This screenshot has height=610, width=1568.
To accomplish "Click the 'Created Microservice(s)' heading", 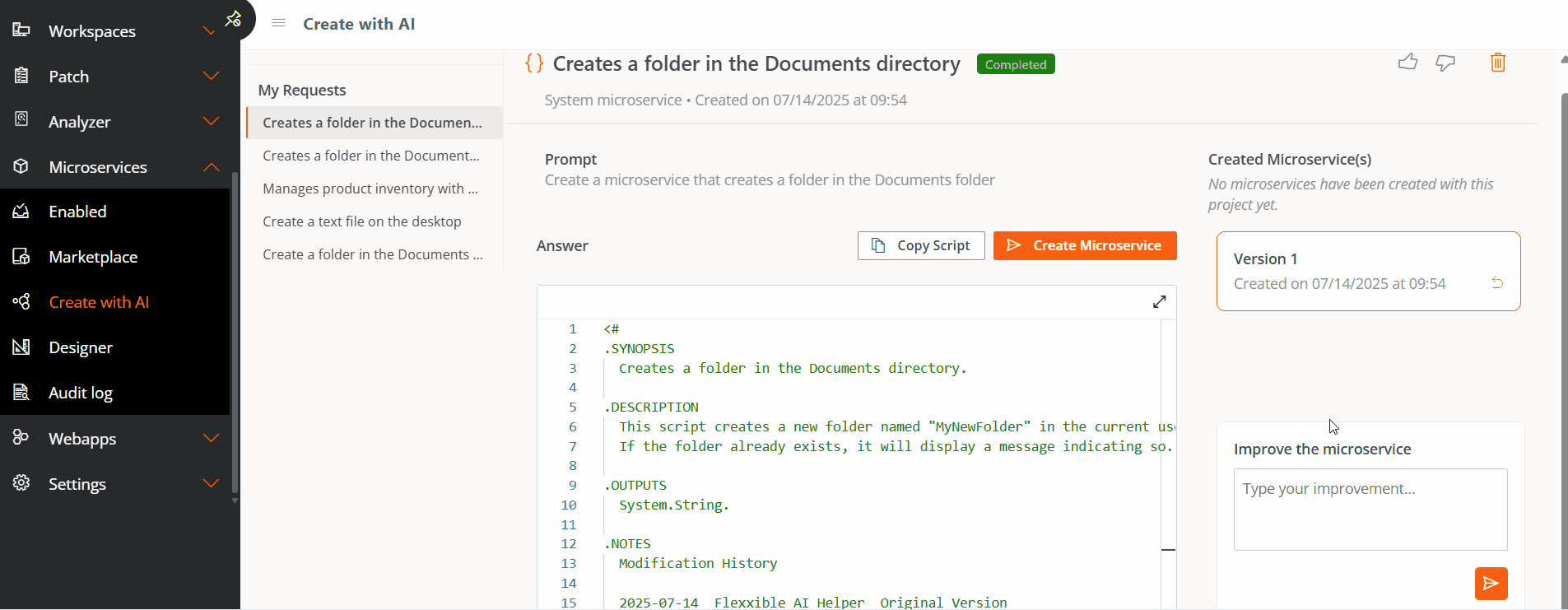I will pyautogui.click(x=1290, y=159).
